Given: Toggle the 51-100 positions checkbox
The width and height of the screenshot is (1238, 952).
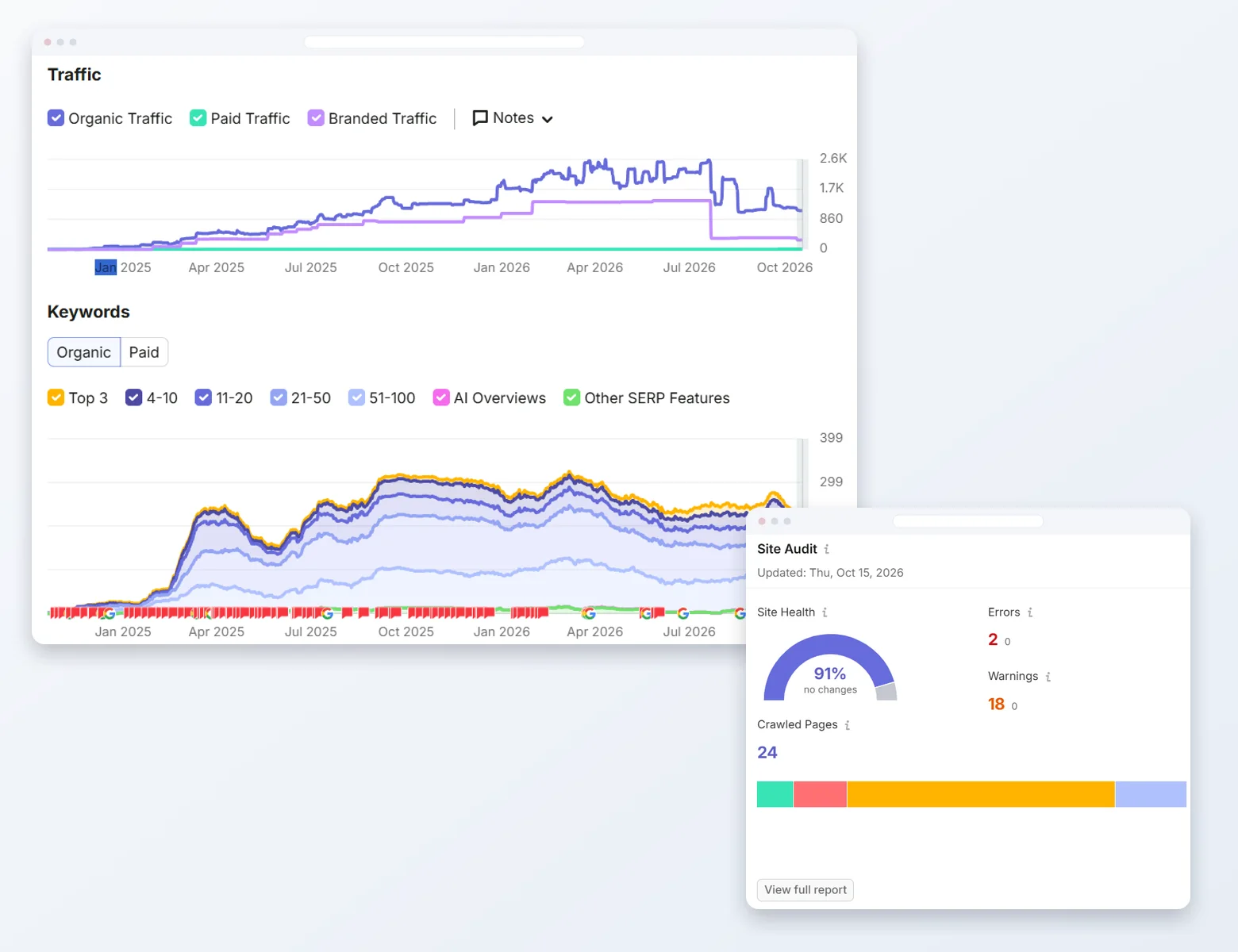Looking at the screenshot, I should [x=356, y=397].
